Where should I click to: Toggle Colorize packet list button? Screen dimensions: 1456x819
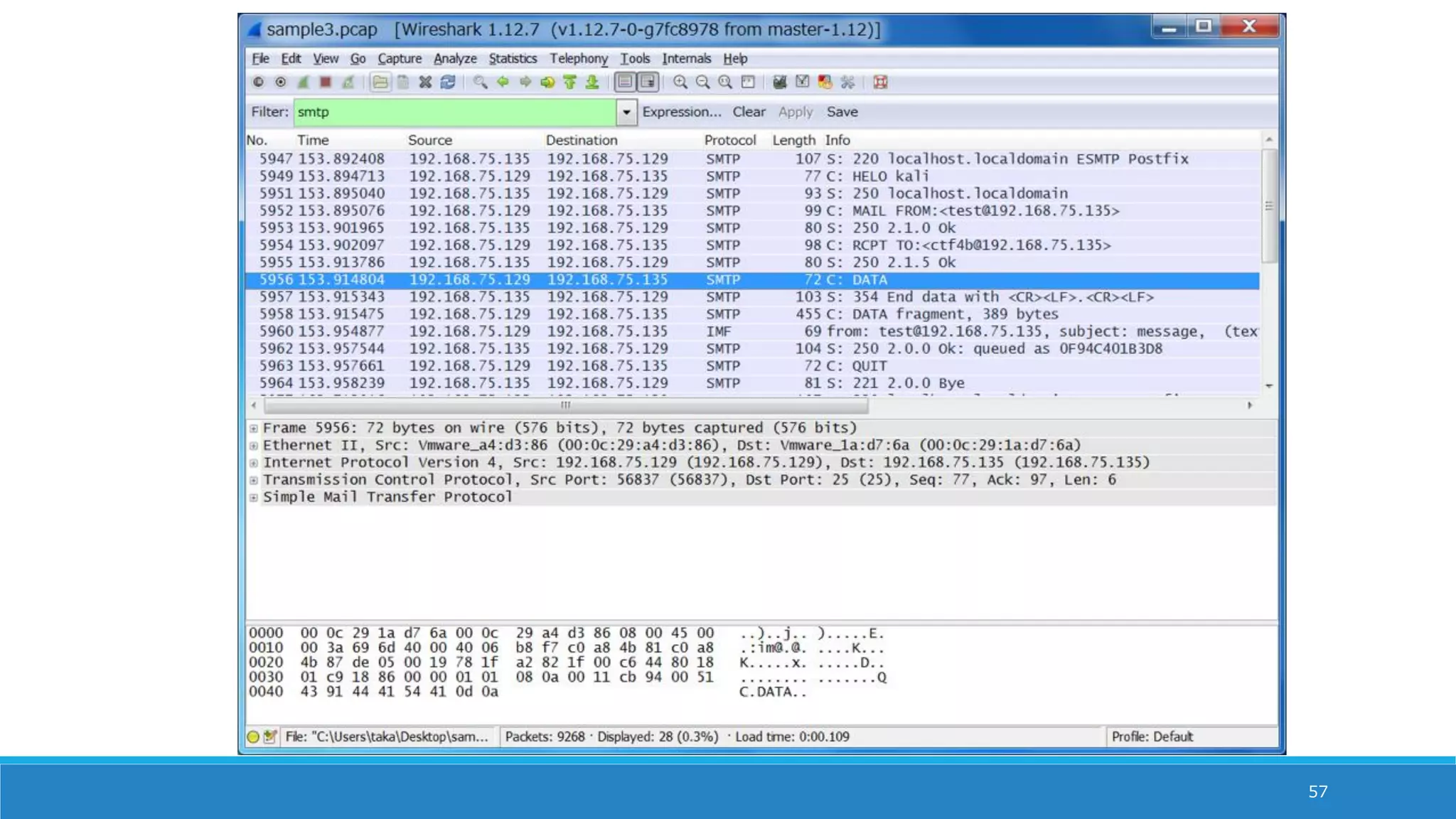(625, 82)
